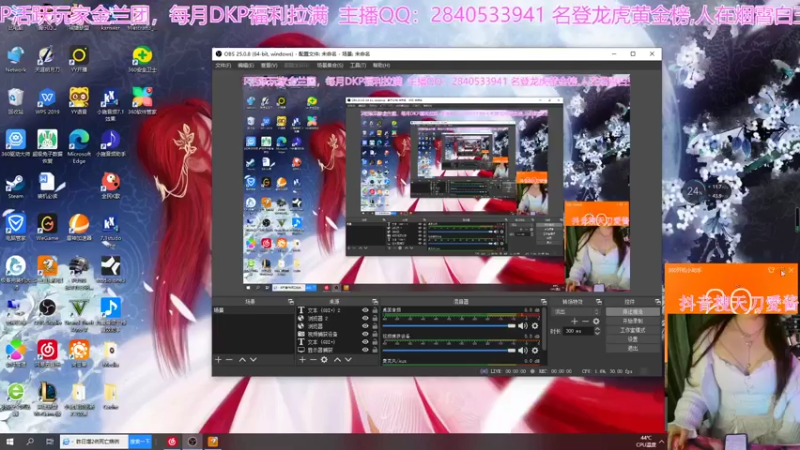Image resolution: width=800 pixels, height=450 pixels.
Task: Open the scene collection menu in OBS
Action: (330, 65)
